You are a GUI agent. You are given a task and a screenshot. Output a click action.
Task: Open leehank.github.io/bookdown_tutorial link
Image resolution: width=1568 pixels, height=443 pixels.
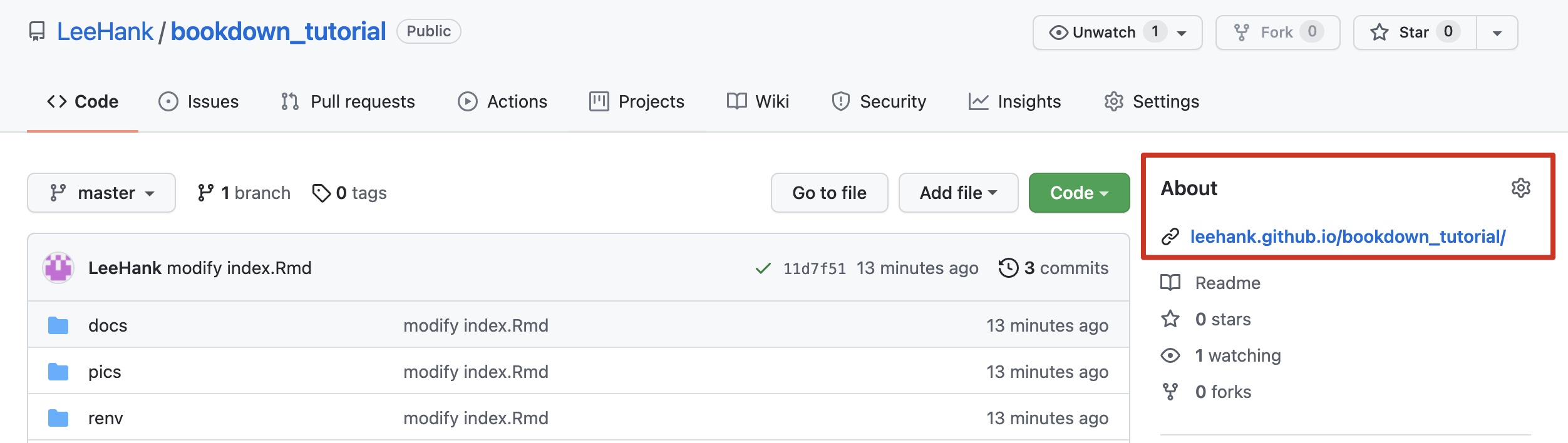pos(1348,237)
